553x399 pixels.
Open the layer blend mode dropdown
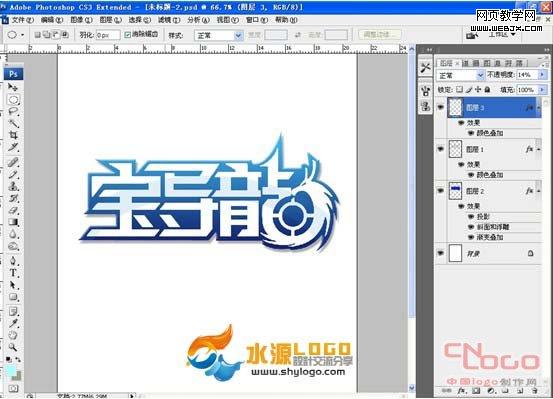pos(460,75)
